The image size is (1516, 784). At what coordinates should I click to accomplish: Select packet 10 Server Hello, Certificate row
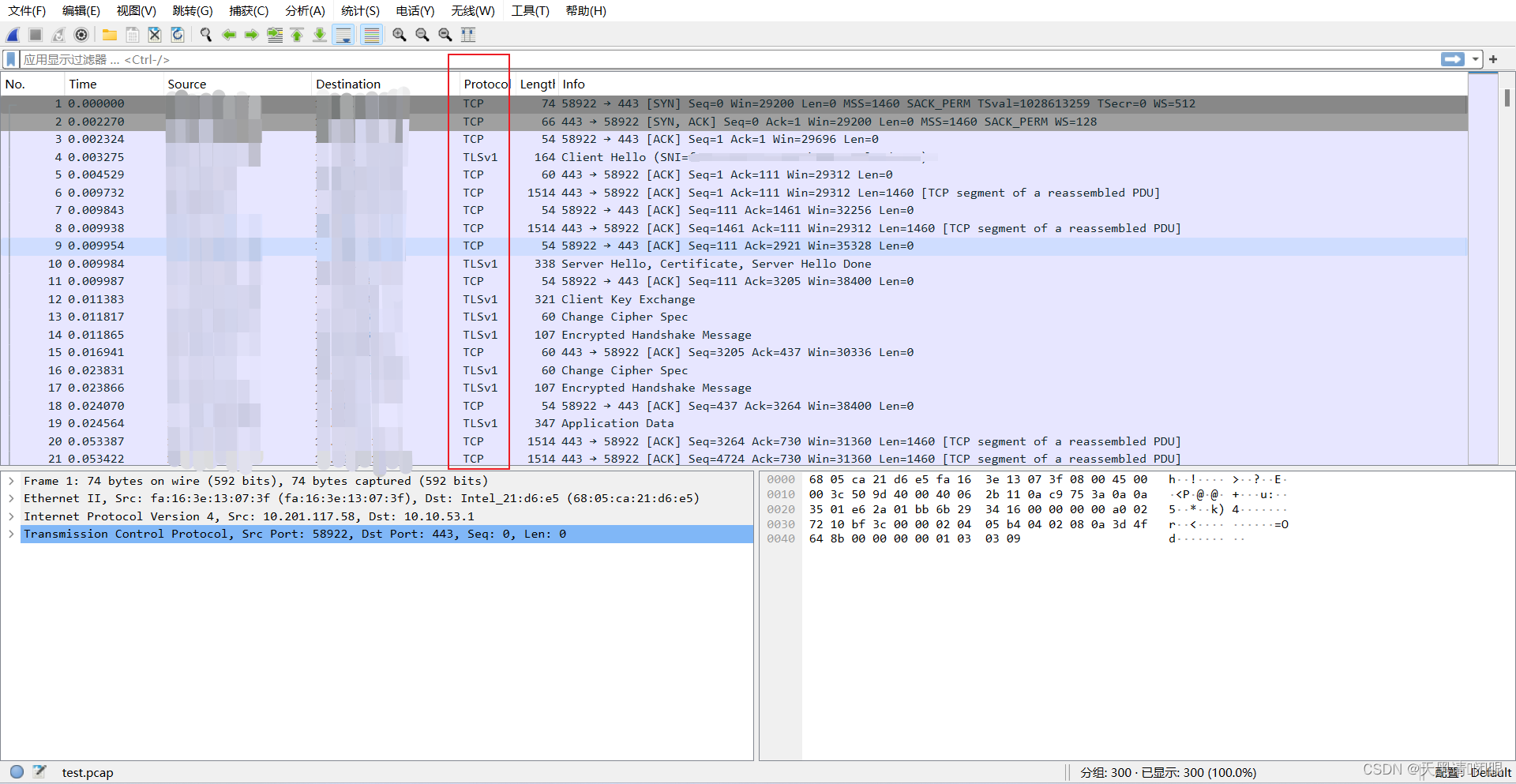[x=734, y=264]
